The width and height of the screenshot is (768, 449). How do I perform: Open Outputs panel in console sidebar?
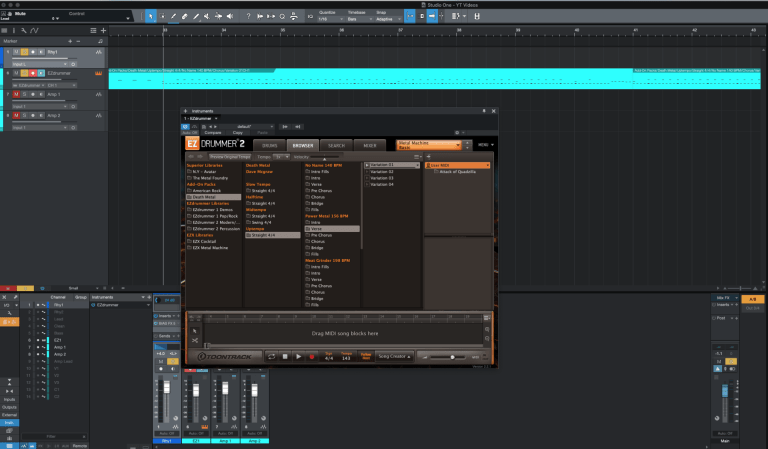coord(9,407)
